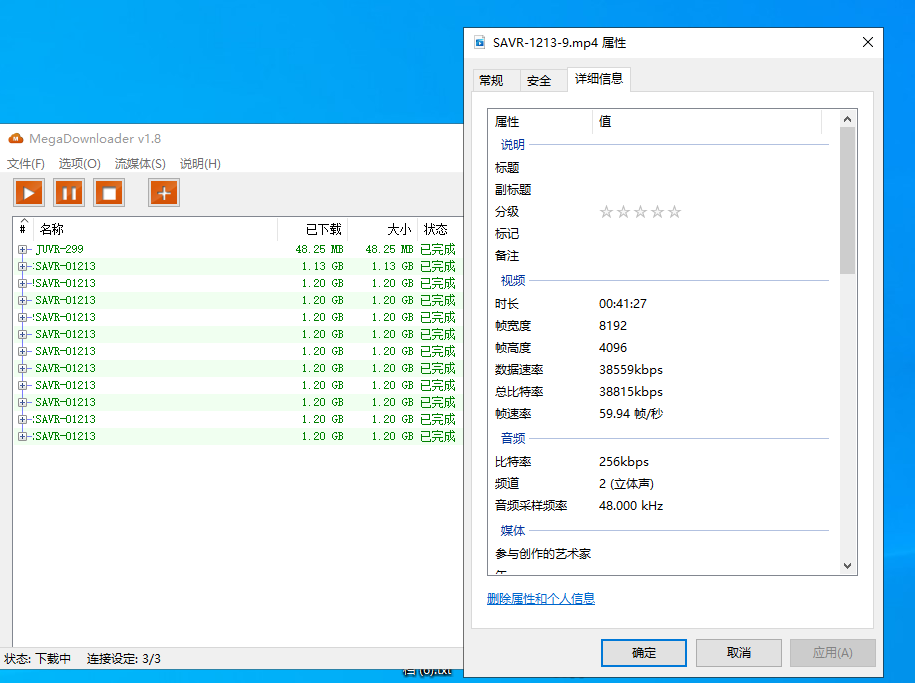Open the 选项(O) menu in MegaDownloader
Image resolution: width=915 pixels, height=683 pixels.
click(x=79, y=163)
